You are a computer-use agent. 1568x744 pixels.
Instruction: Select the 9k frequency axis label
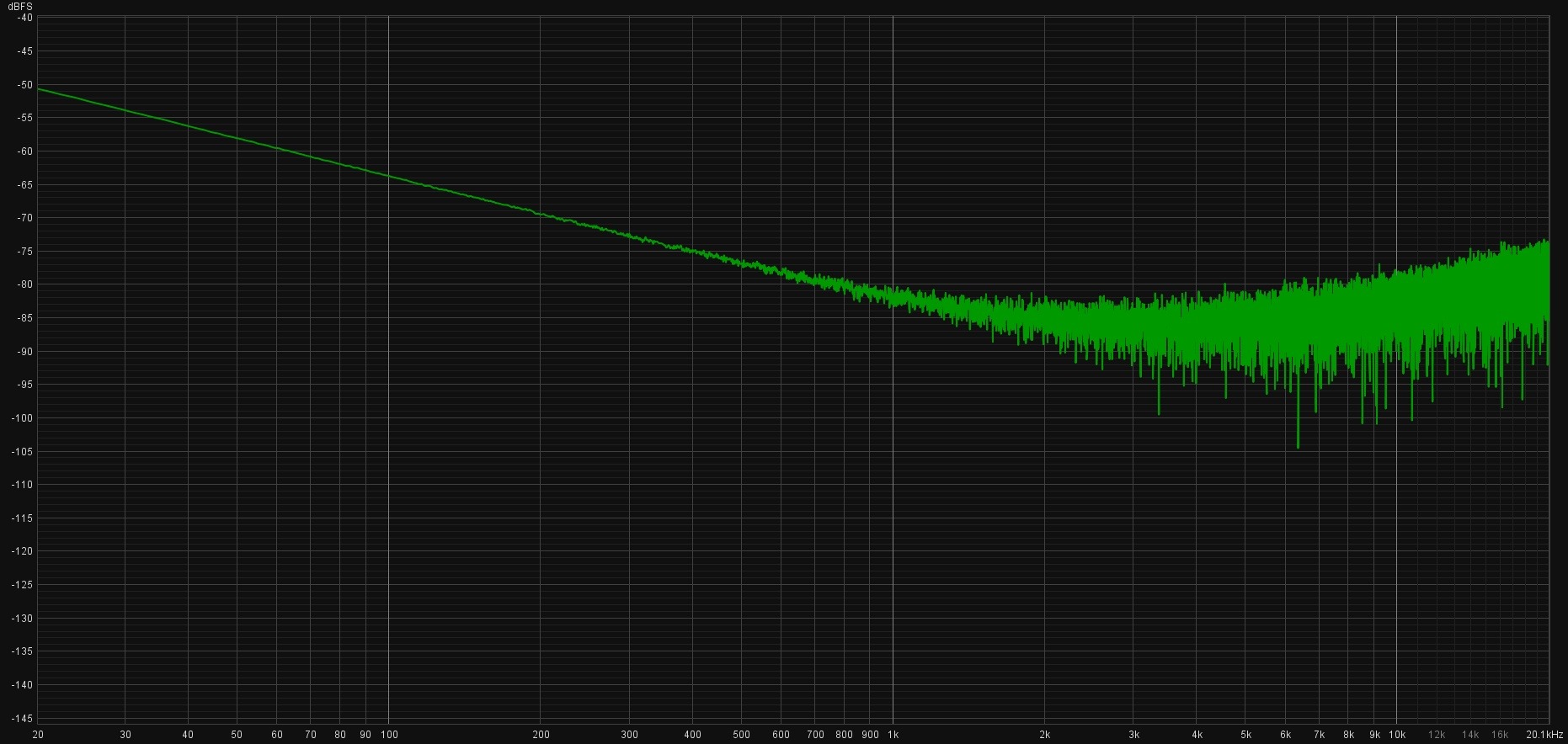[1375, 735]
